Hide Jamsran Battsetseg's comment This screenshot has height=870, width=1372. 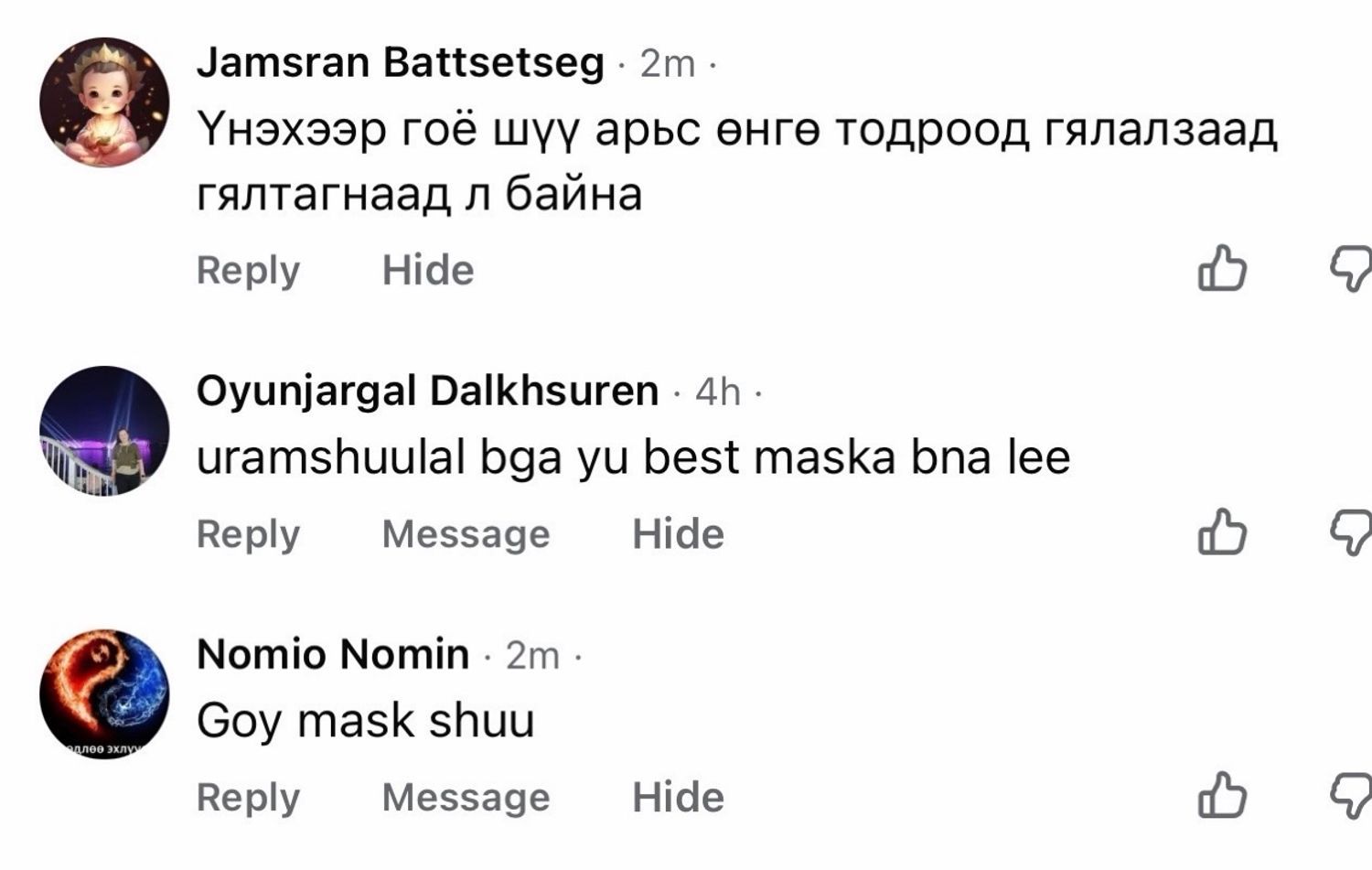[x=428, y=271]
